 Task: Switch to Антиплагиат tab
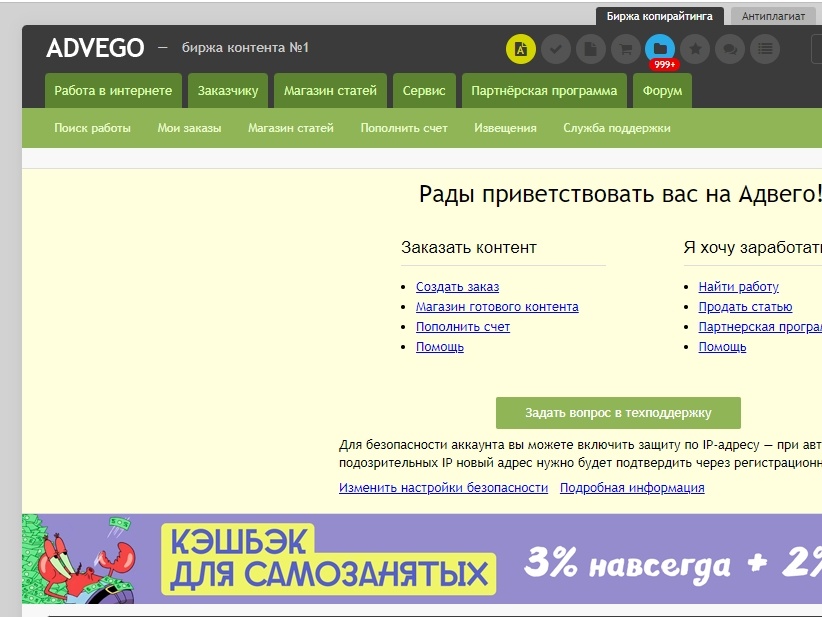[x=773, y=16]
